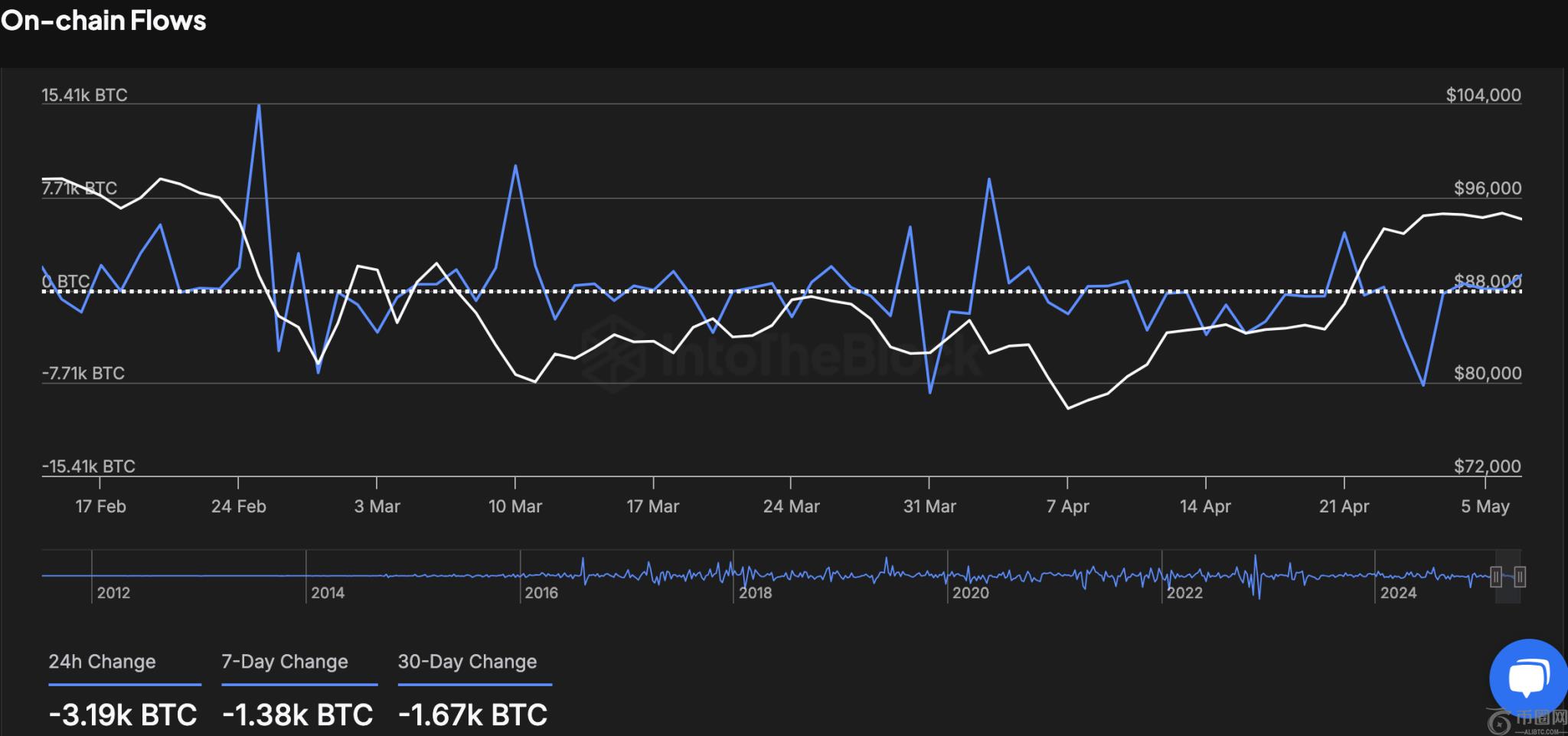The height and width of the screenshot is (736, 1568).
Task: Click the right range handle in navigator
Action: pos(1520,577)
